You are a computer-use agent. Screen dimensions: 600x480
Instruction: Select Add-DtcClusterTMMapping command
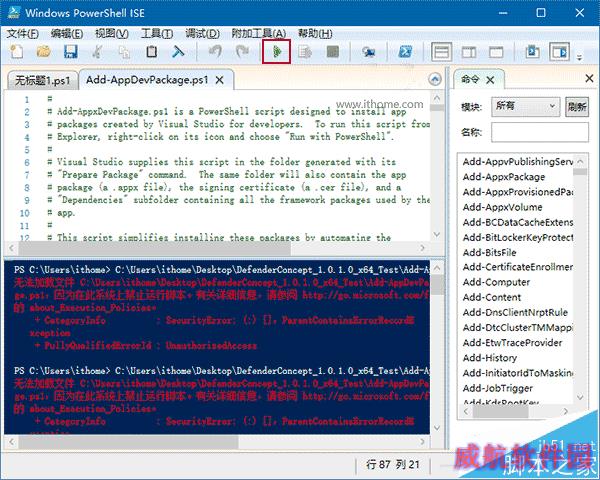coord(517,328)
